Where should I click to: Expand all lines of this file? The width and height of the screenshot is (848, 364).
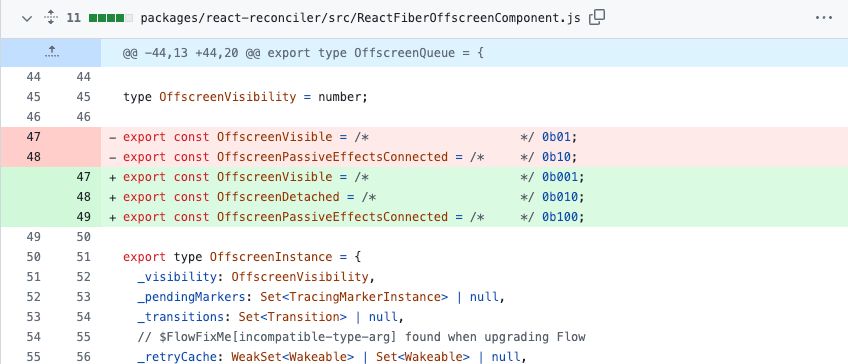click(x=51, y=18)
